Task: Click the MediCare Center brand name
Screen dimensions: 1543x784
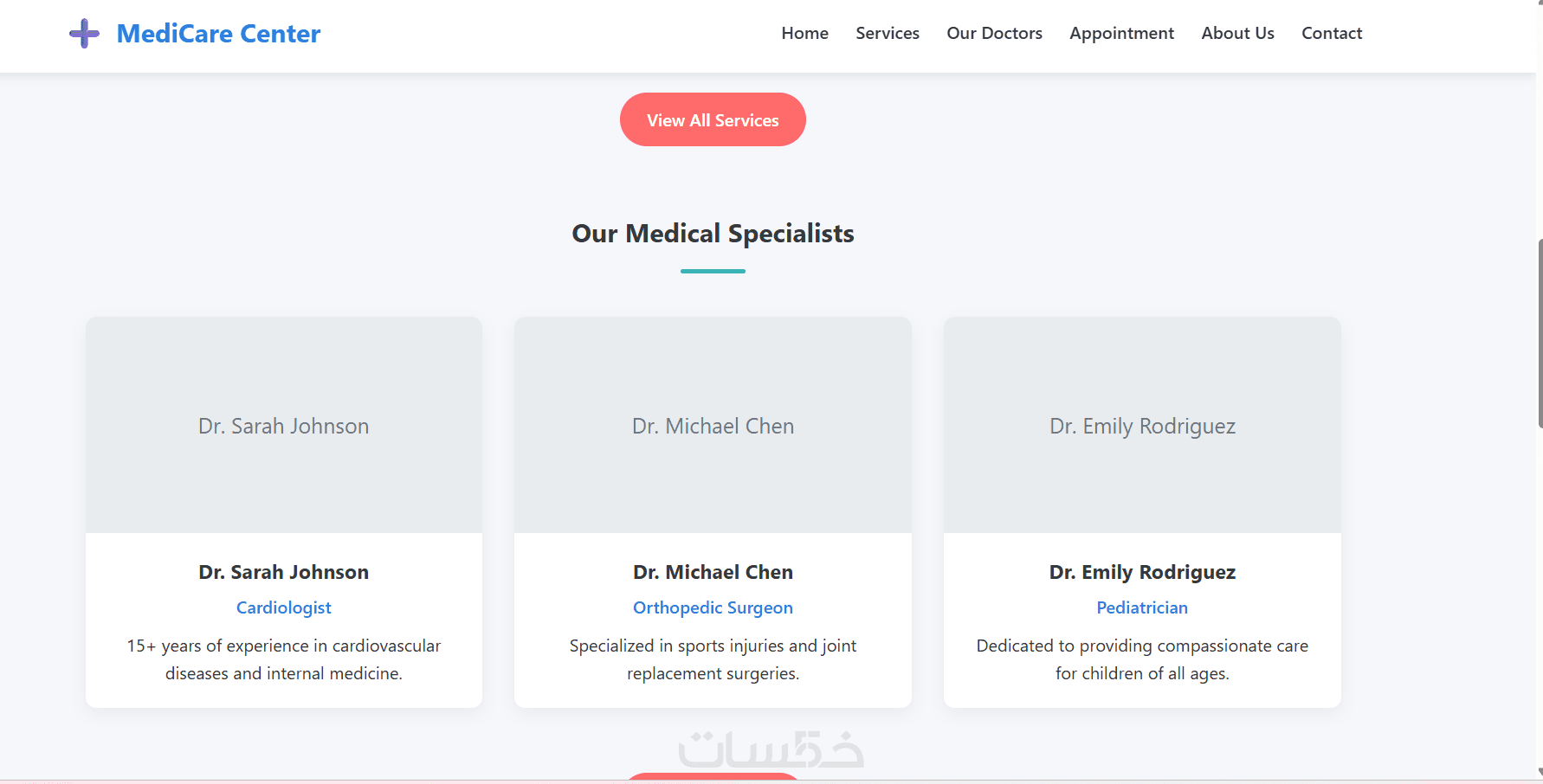Action: click(x=218, y=34)
